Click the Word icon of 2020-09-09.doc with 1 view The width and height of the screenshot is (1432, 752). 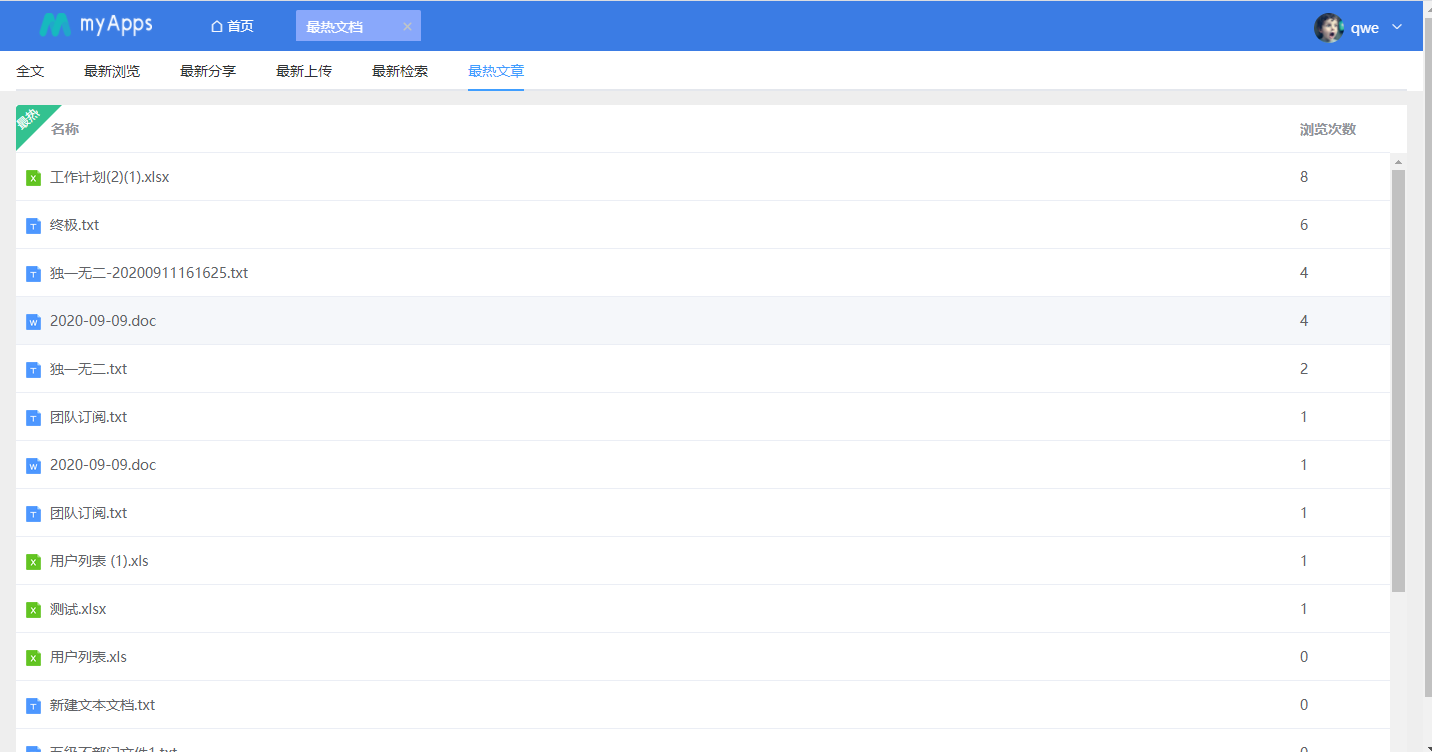(33, 466)
